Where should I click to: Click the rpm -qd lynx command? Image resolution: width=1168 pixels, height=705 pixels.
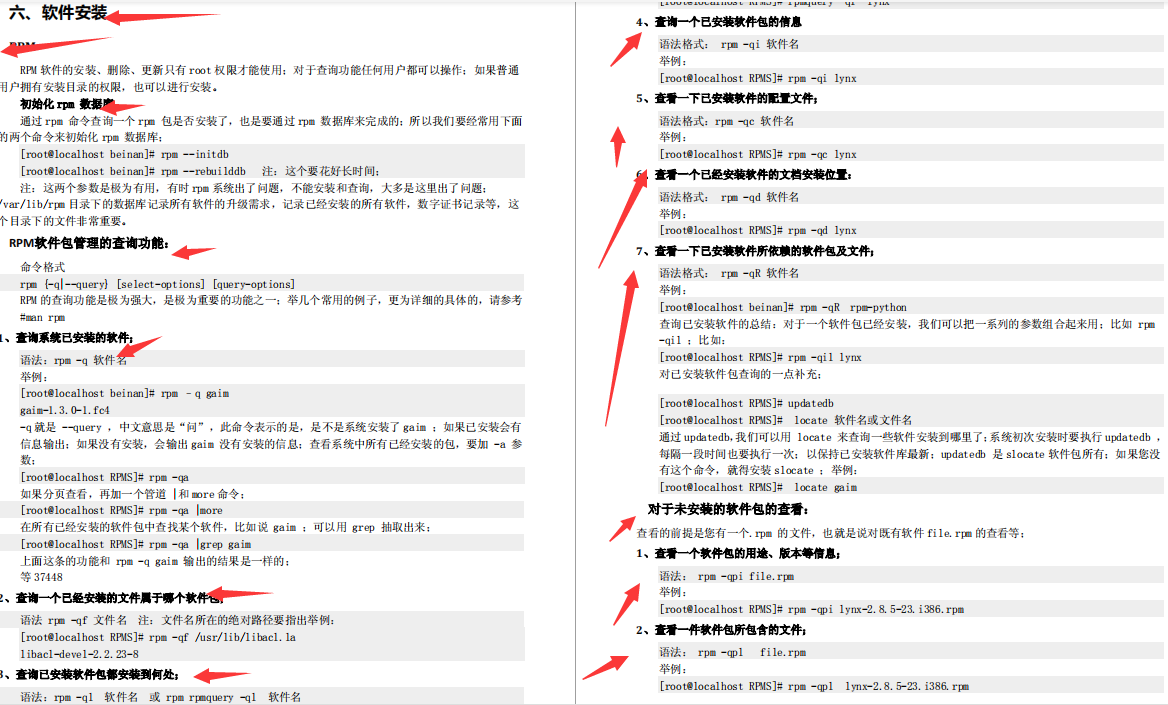pos(758,230)
